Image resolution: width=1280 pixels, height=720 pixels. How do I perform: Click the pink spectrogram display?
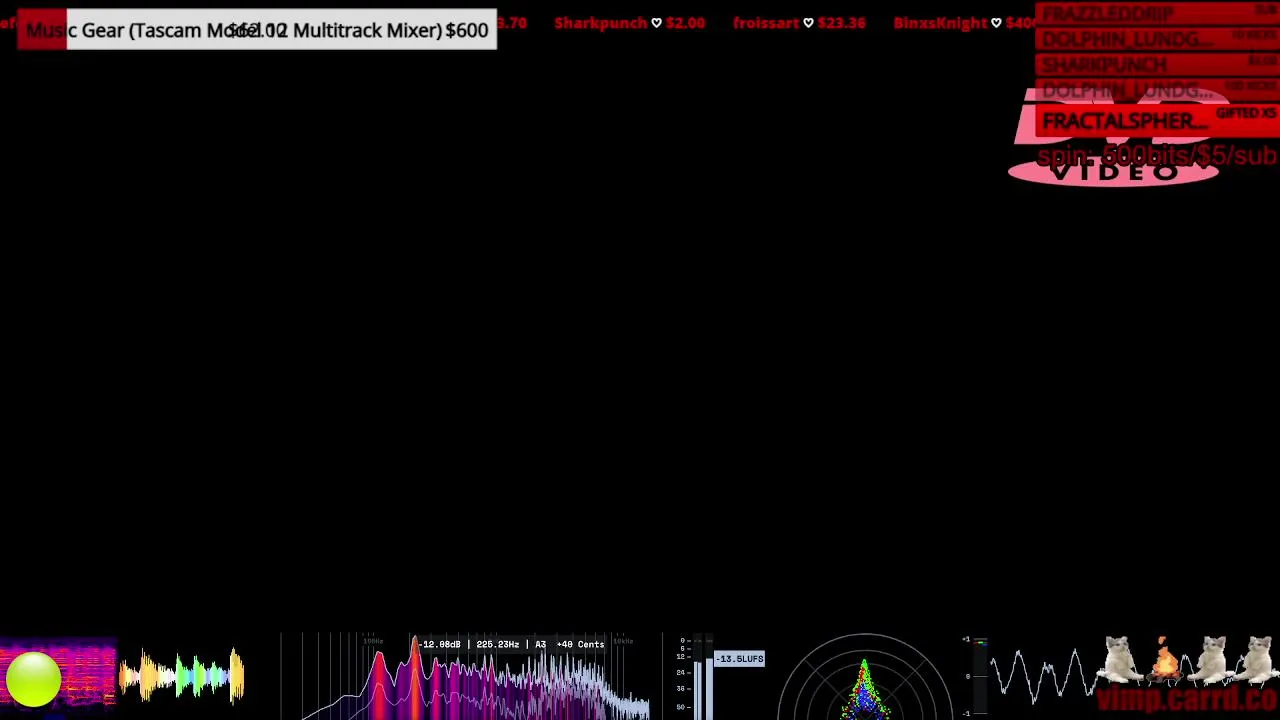[x=58, y=677]
